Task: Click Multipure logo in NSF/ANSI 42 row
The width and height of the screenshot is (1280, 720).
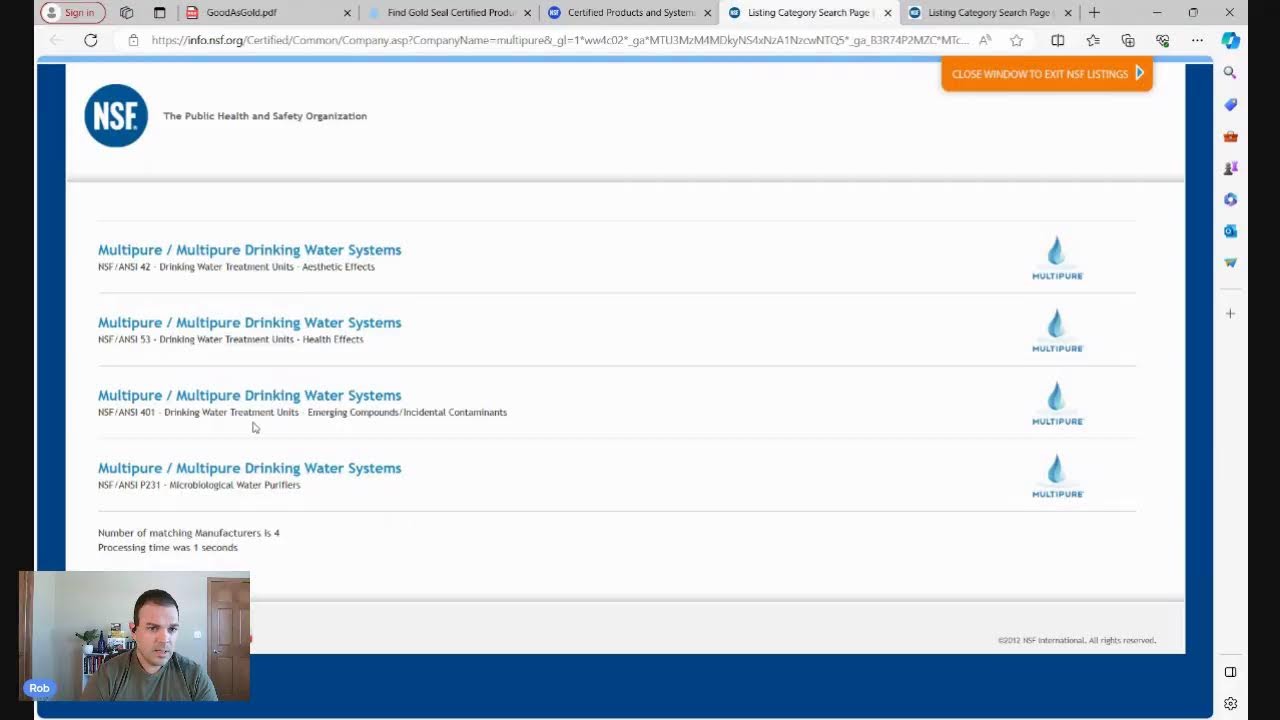Action: point(1057,258)
